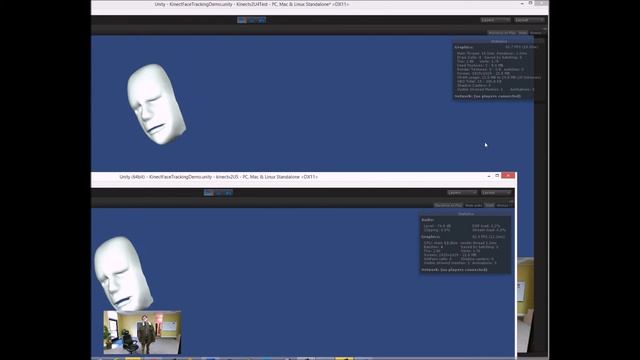Minimize the front Unity window
Image resolution: width=640 pixels, height=360 pixels.
[489, 176]
